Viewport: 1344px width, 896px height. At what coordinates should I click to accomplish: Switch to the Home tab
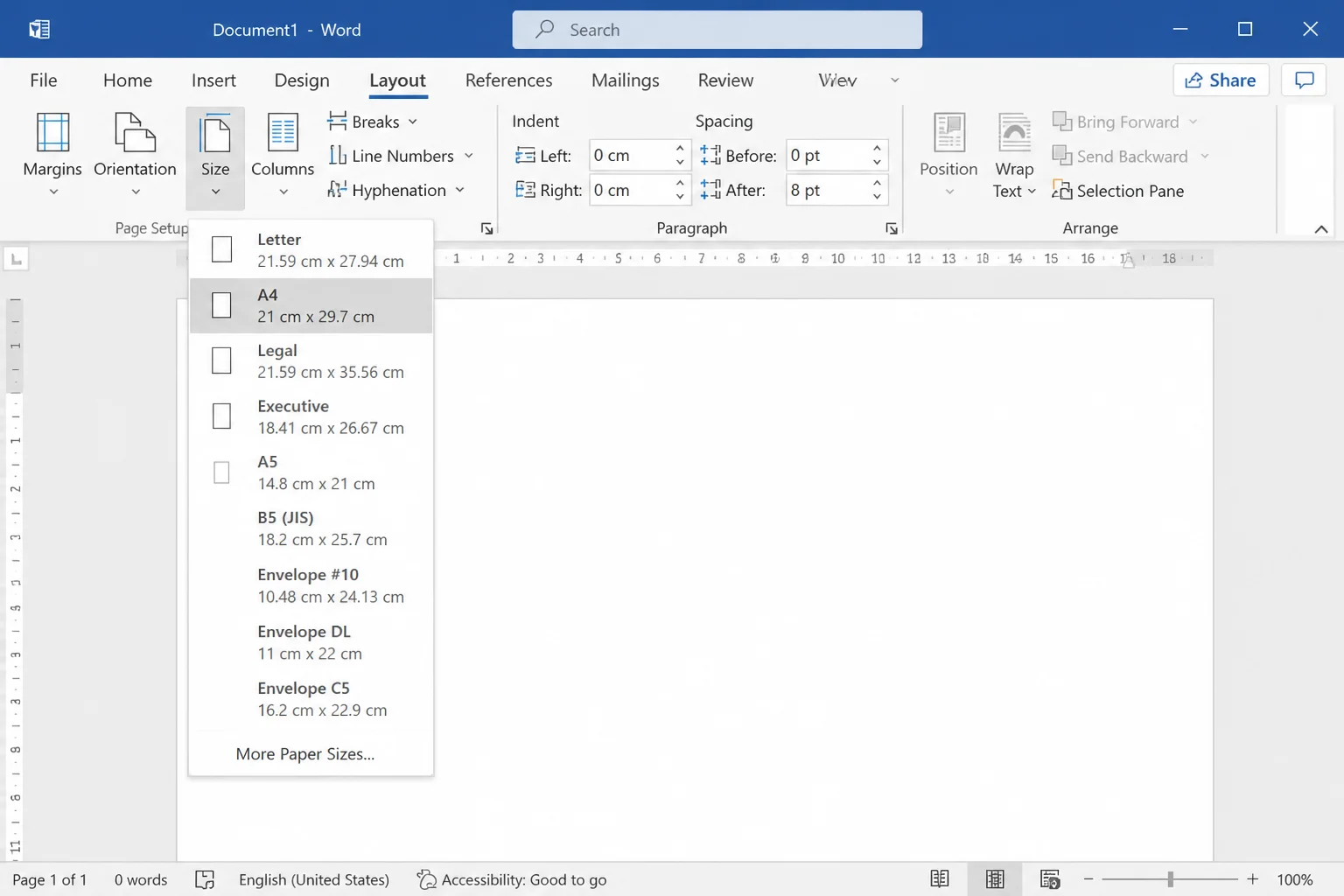click(x=128, y=80)
